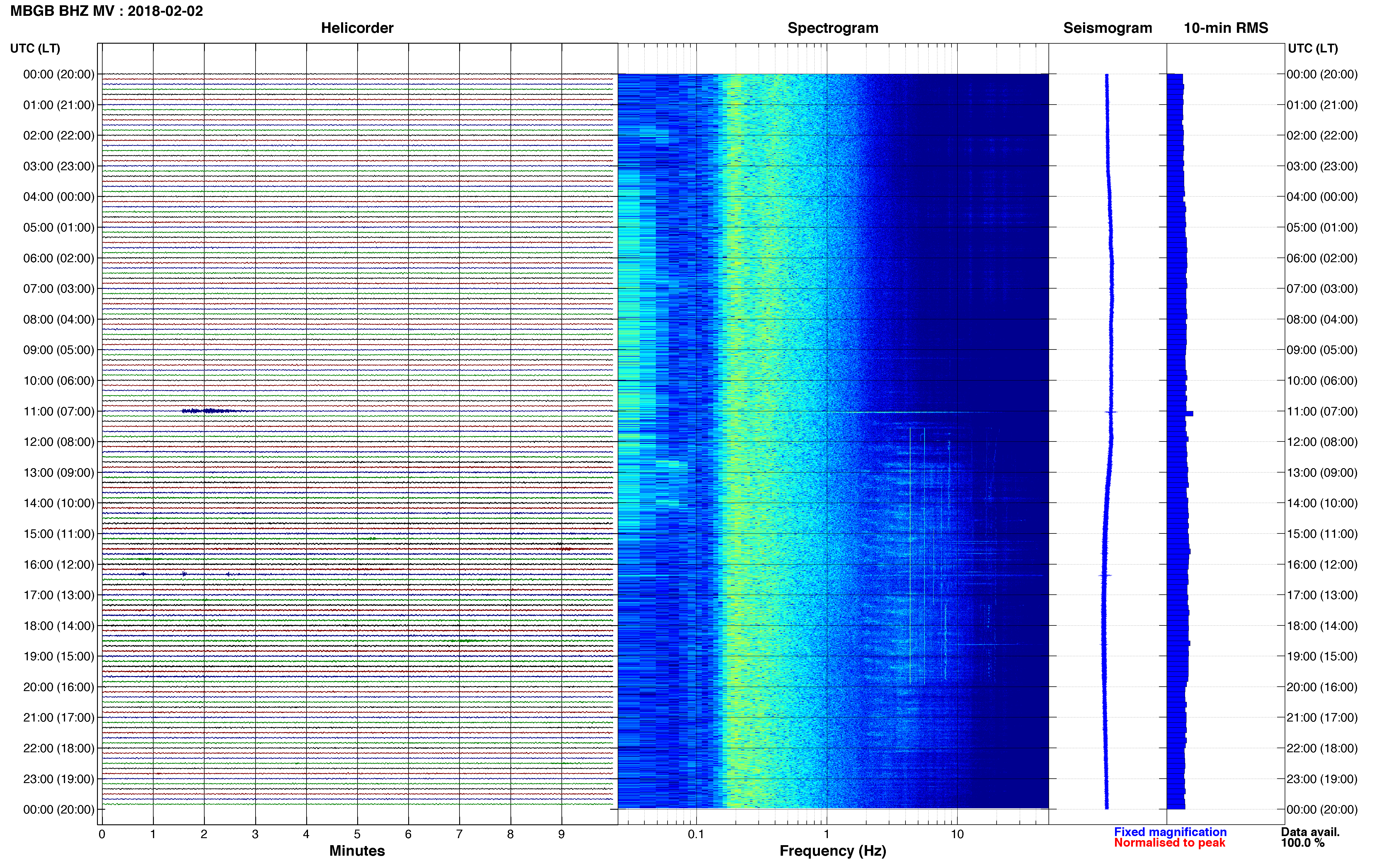Click tick "3" on the Minutes axis

(255, 834)
